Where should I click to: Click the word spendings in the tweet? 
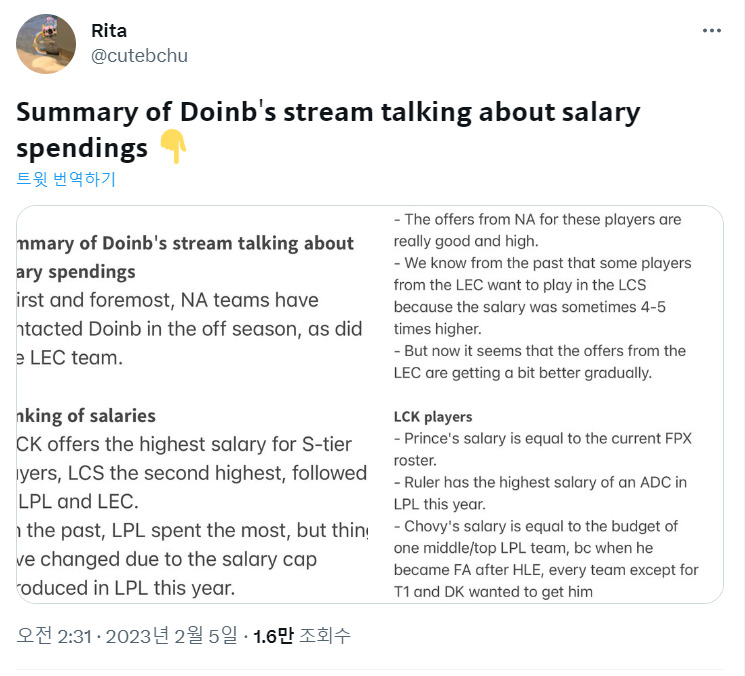click(x=82, y=148)
